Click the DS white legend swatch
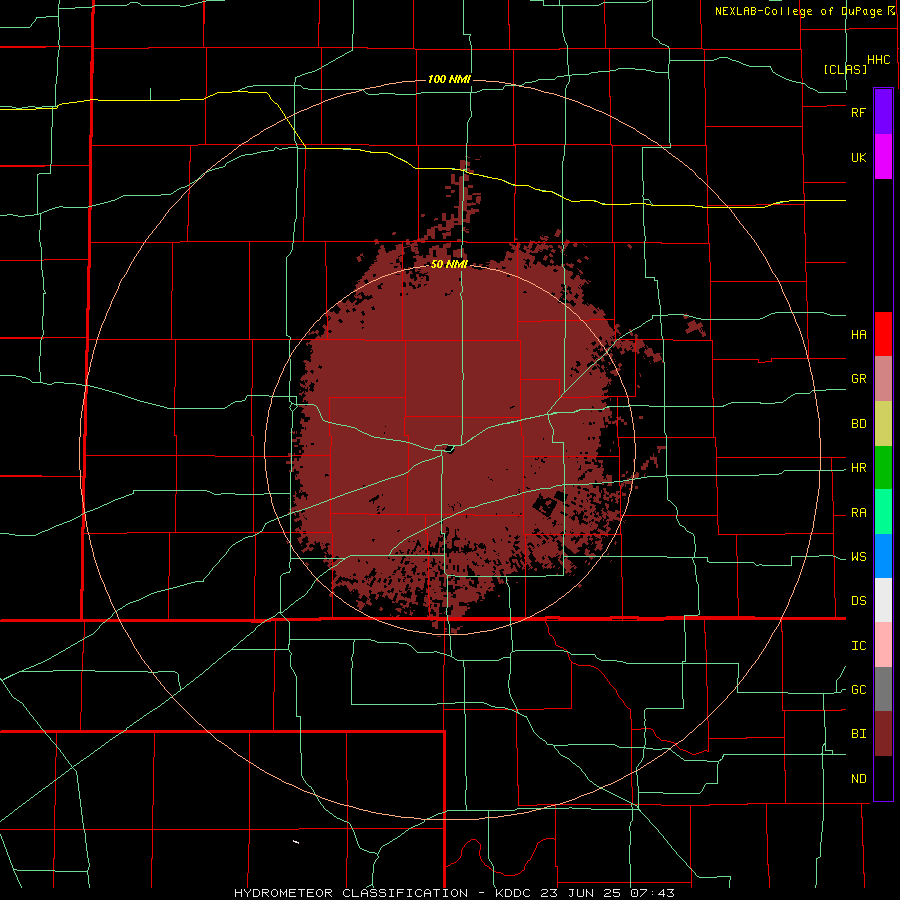This screenshot has width=900, height=900. pos(883,600)
